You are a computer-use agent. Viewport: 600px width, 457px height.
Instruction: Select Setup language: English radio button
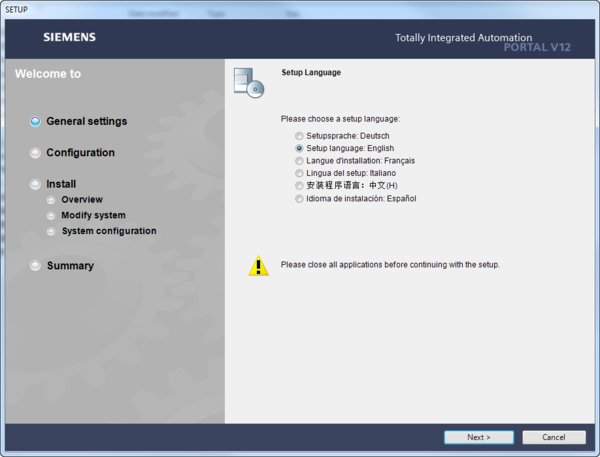299,148
